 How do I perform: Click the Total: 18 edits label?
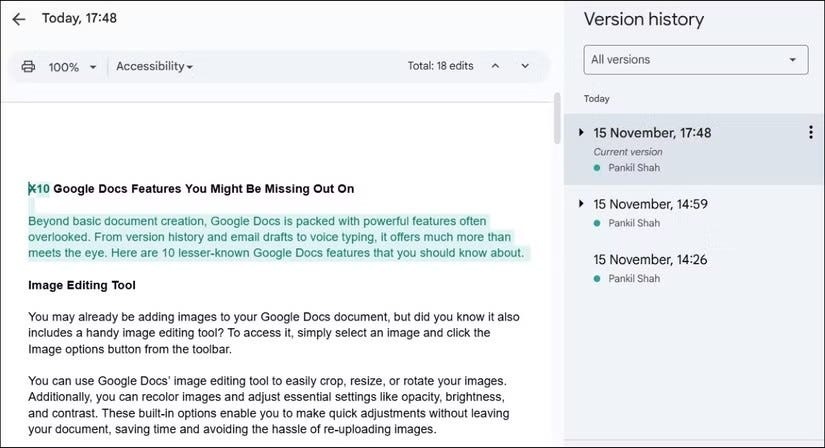[440, 66]
